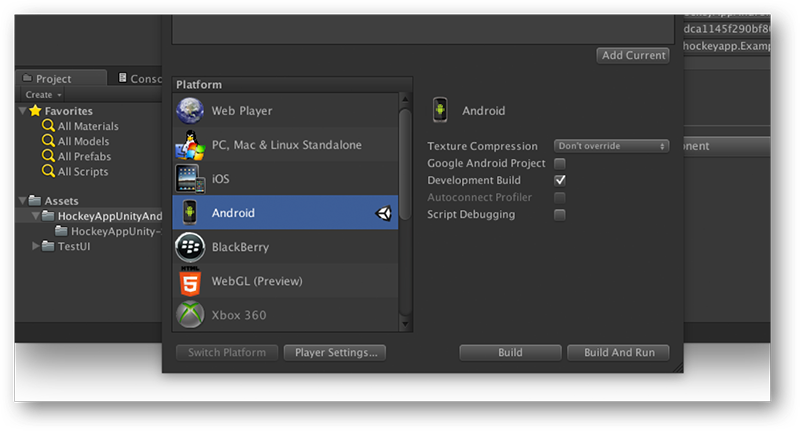Image resolution: width=800 pixels, height=431 pixels.
Task: Click the TestUI folder icon
Action: pyautogui.click(x=48, y=246)
